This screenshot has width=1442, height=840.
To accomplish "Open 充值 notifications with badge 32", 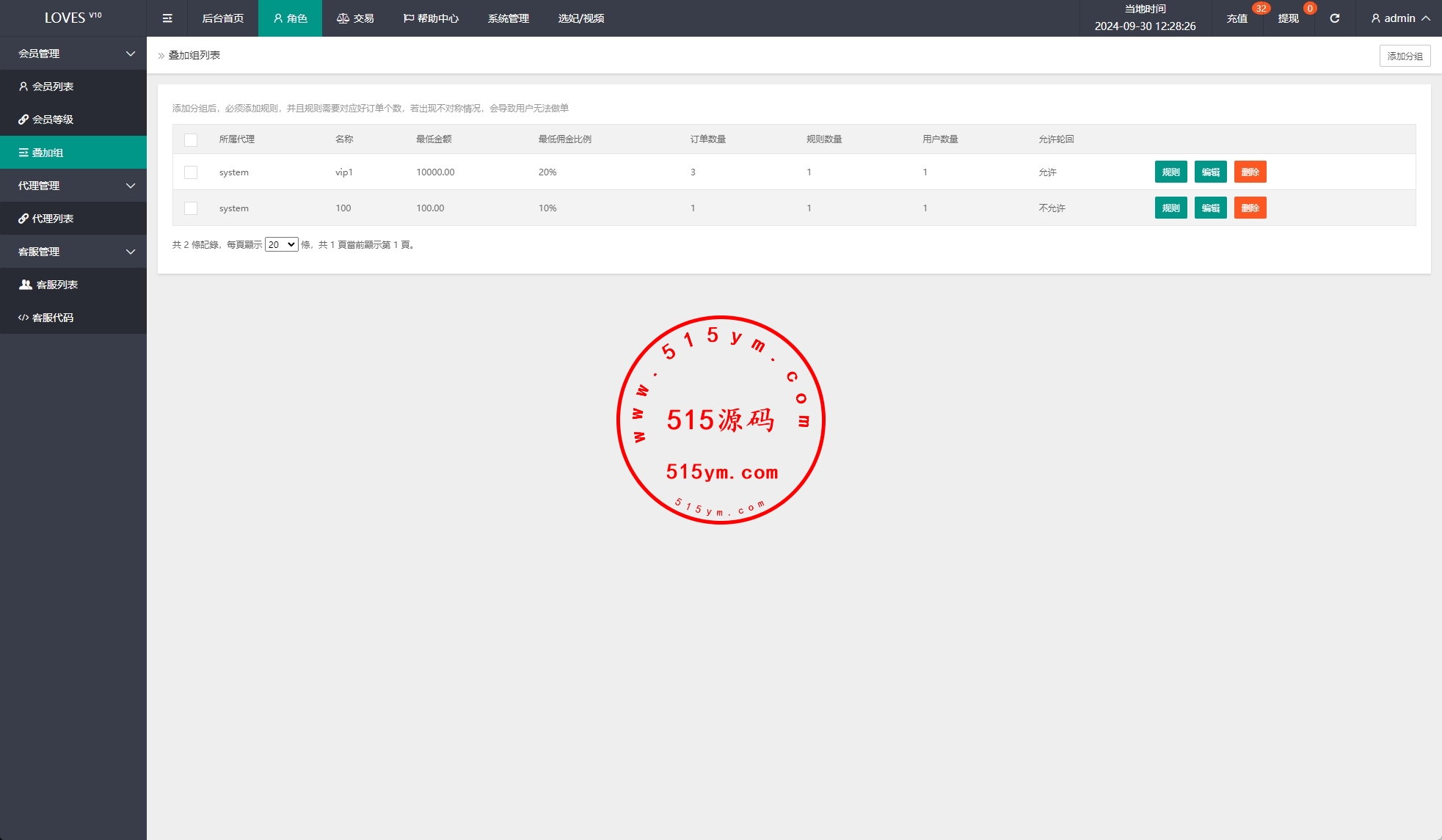I will coord(1237,18).
